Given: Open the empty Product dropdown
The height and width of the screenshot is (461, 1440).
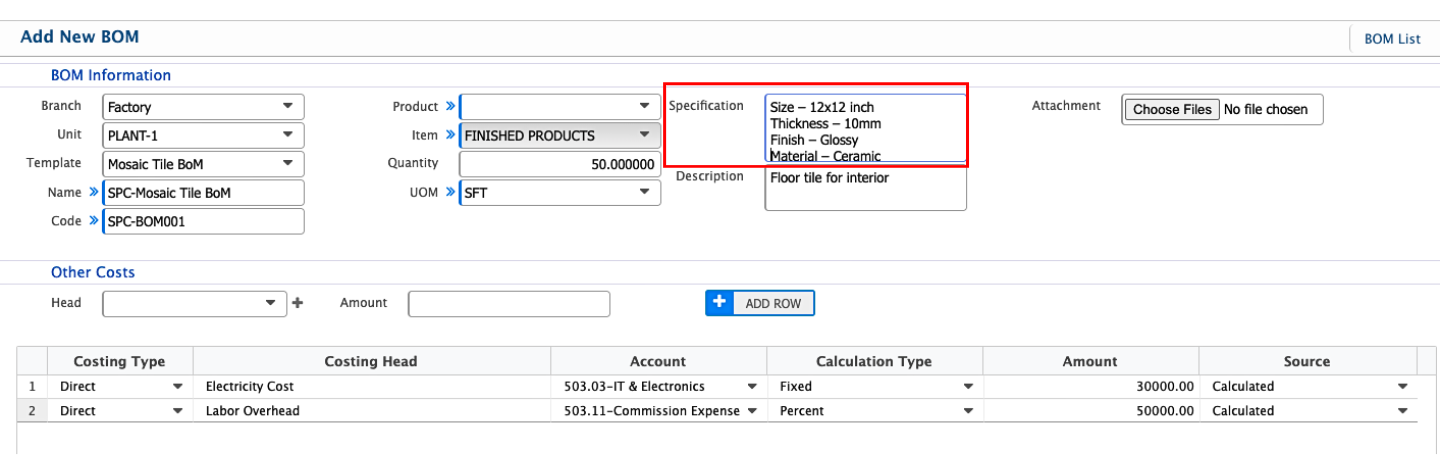Looking at the screenshot, I should [x=560, y=107].
